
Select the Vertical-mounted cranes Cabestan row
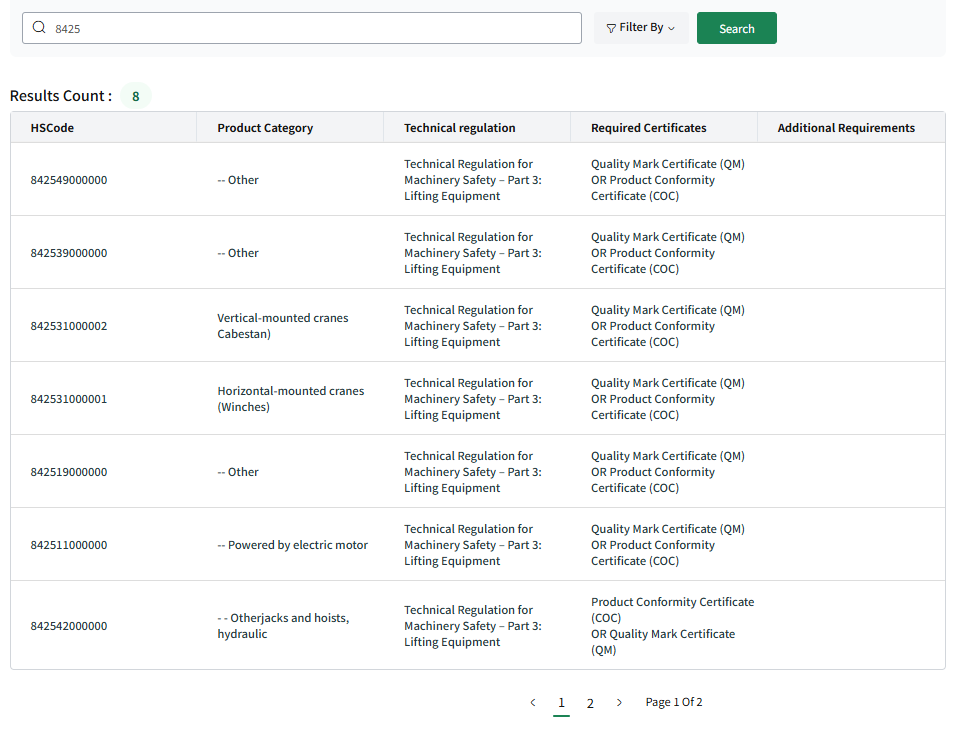click(478, 326)
